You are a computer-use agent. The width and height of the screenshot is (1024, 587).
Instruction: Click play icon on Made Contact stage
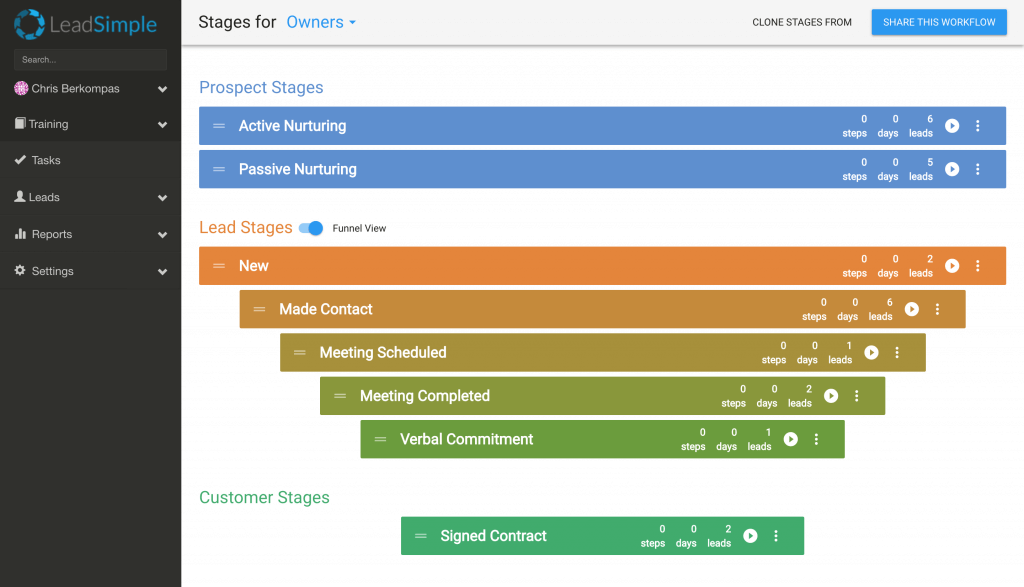click(x=912, y=309)
